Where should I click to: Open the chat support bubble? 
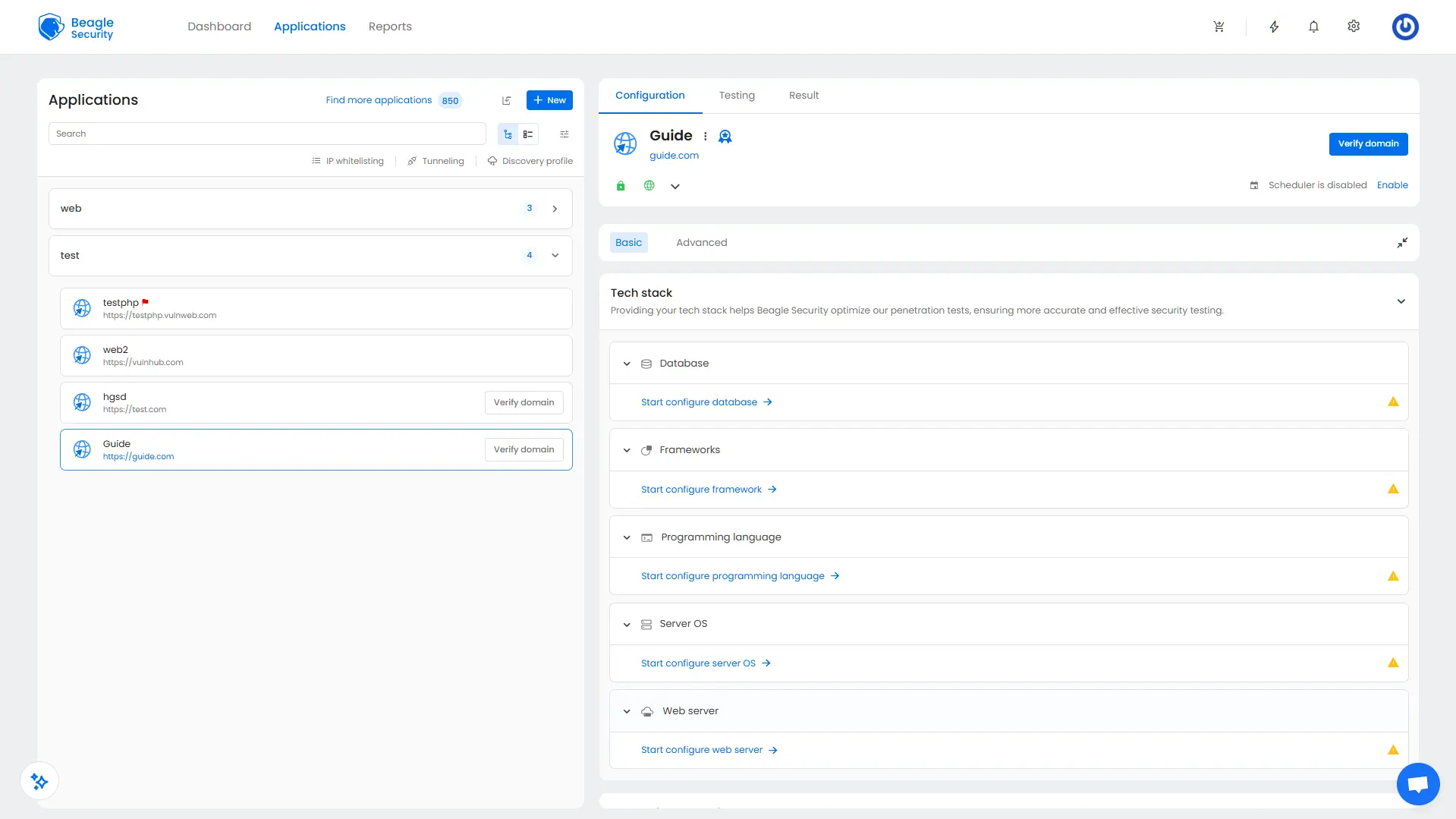click(x=1417, y=783)
